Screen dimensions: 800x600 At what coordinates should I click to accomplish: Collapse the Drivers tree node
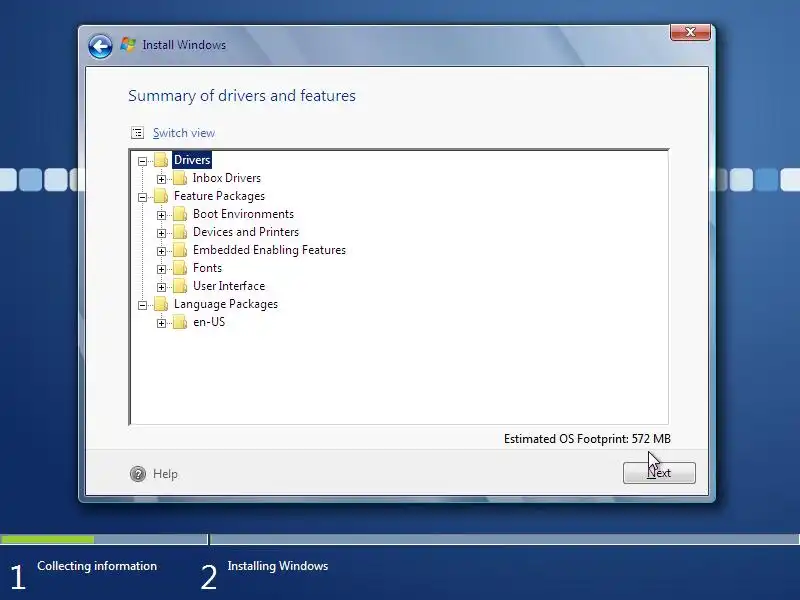click(x=142, y=161)
